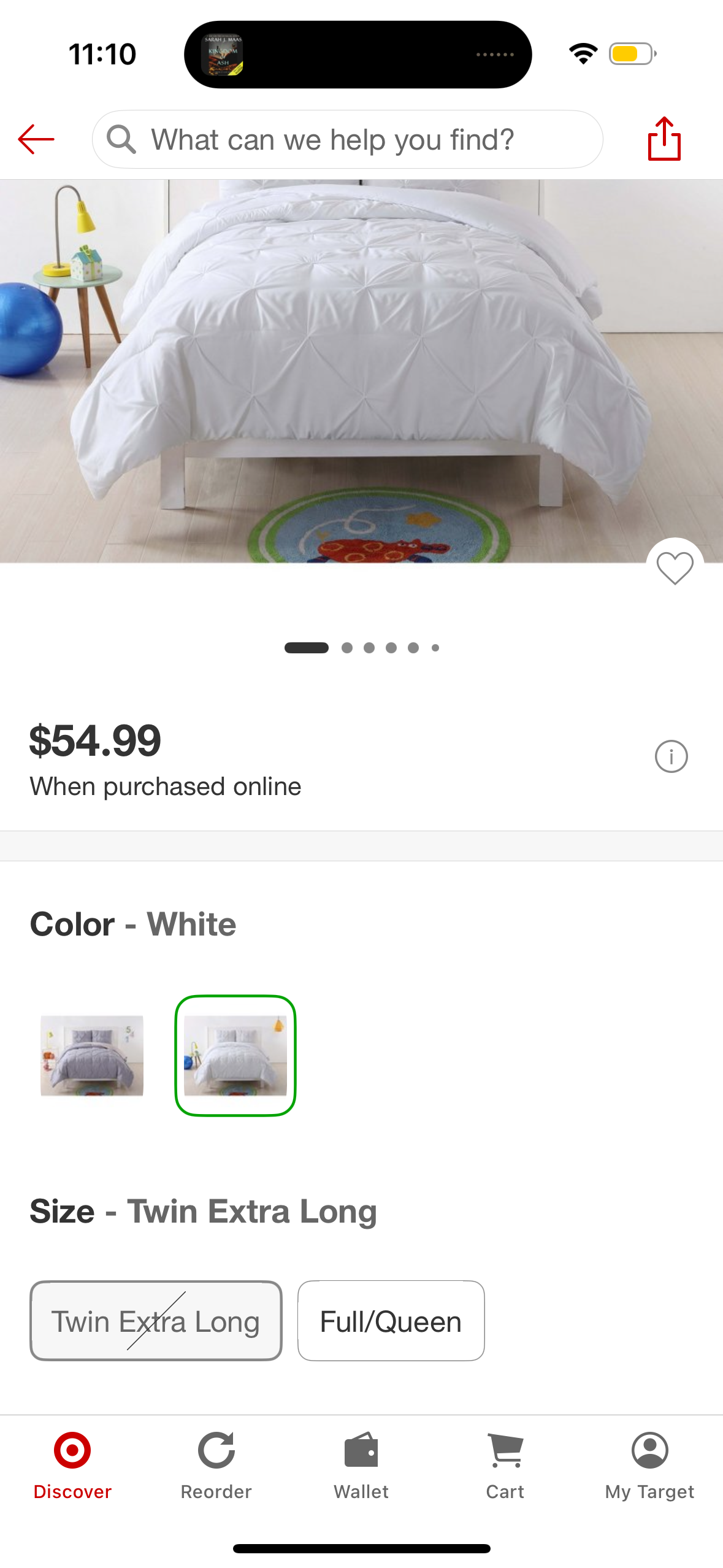Tap the $54.99 price text
This screenshot has width=723, height=1568.
point(95,740)
